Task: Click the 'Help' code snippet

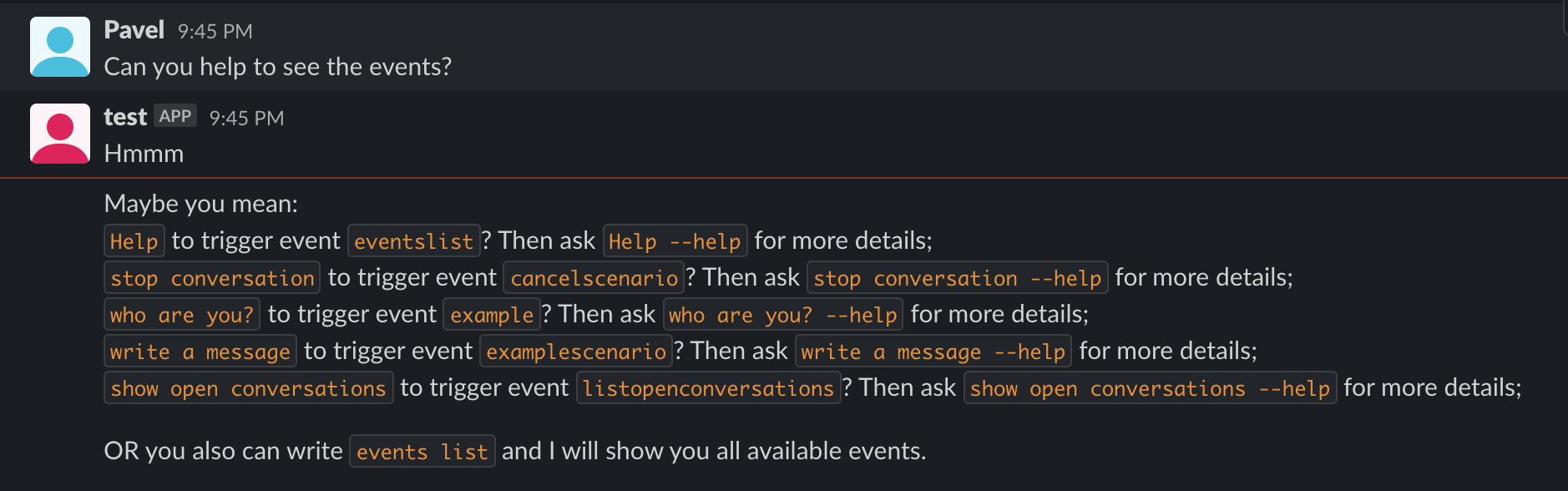Action: 134,241
